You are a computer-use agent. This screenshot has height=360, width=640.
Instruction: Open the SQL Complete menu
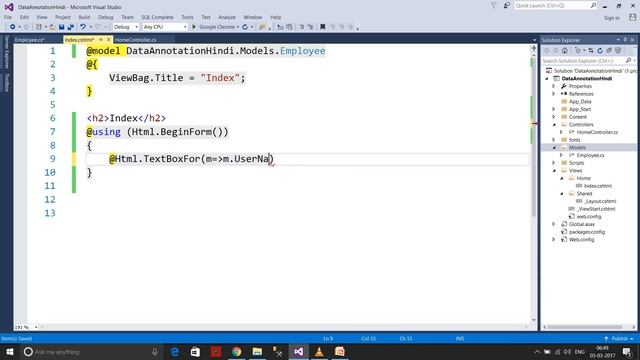tap(157, 17)
